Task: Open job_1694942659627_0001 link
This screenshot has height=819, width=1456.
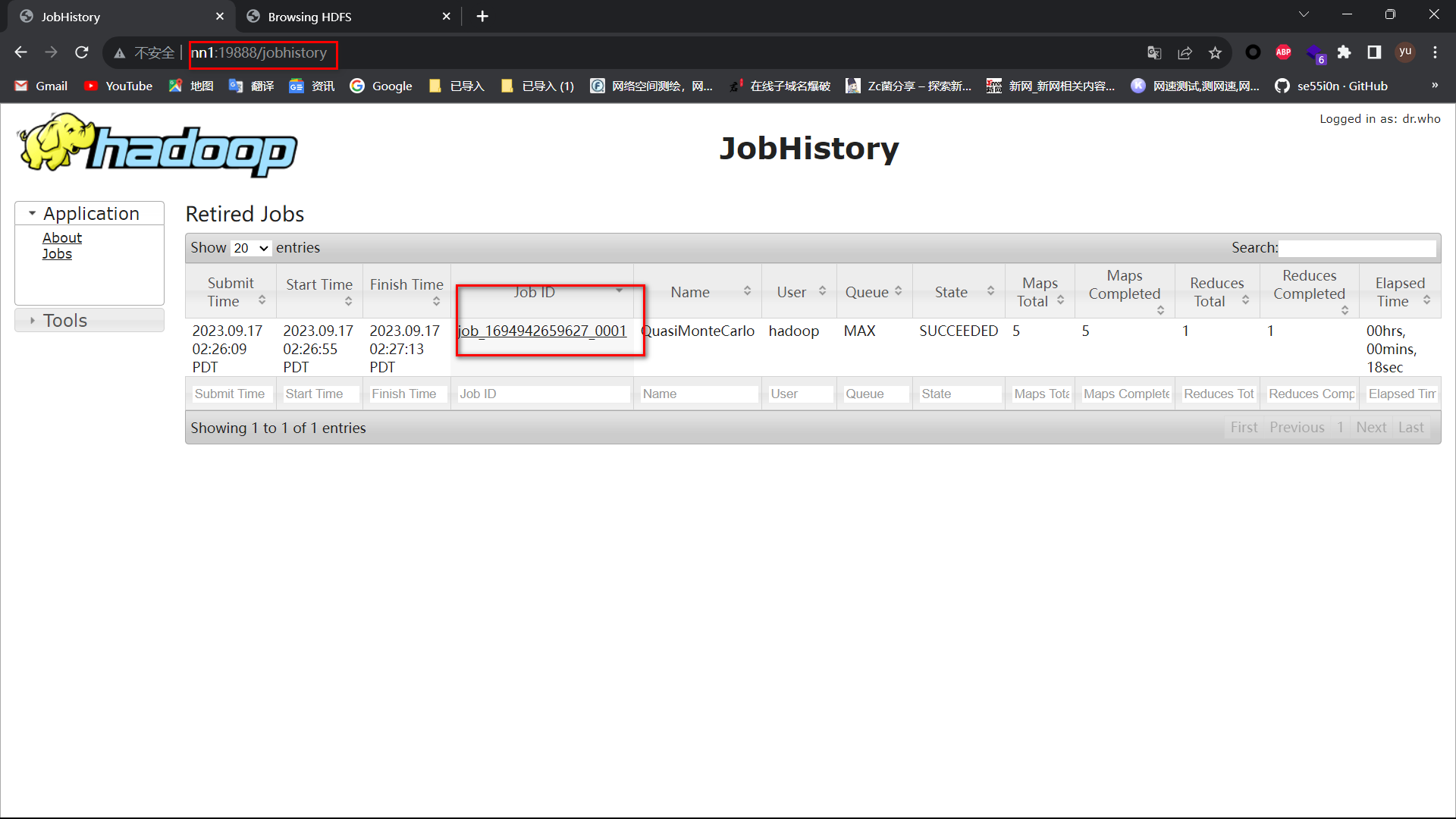Action: 542,331
